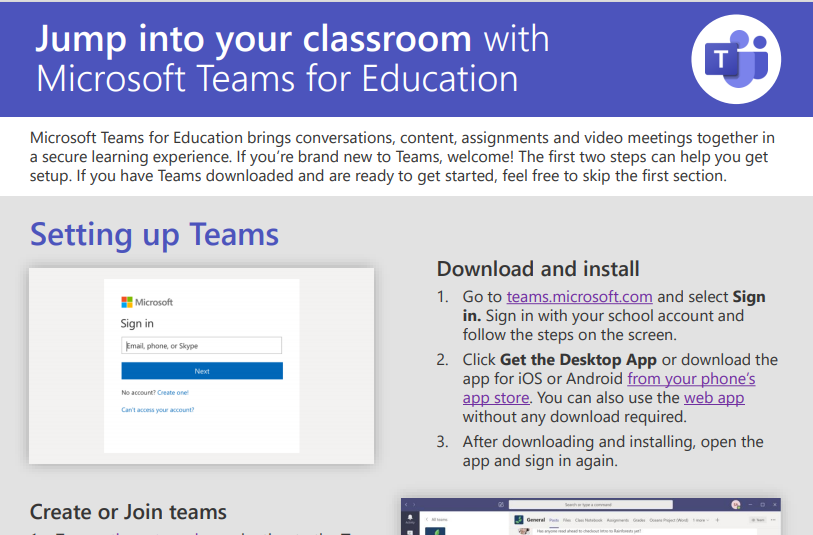Click the Team button in Teams screenshot
The width and height of the screenshot is (813, 535).
click(x=758, y=520)
